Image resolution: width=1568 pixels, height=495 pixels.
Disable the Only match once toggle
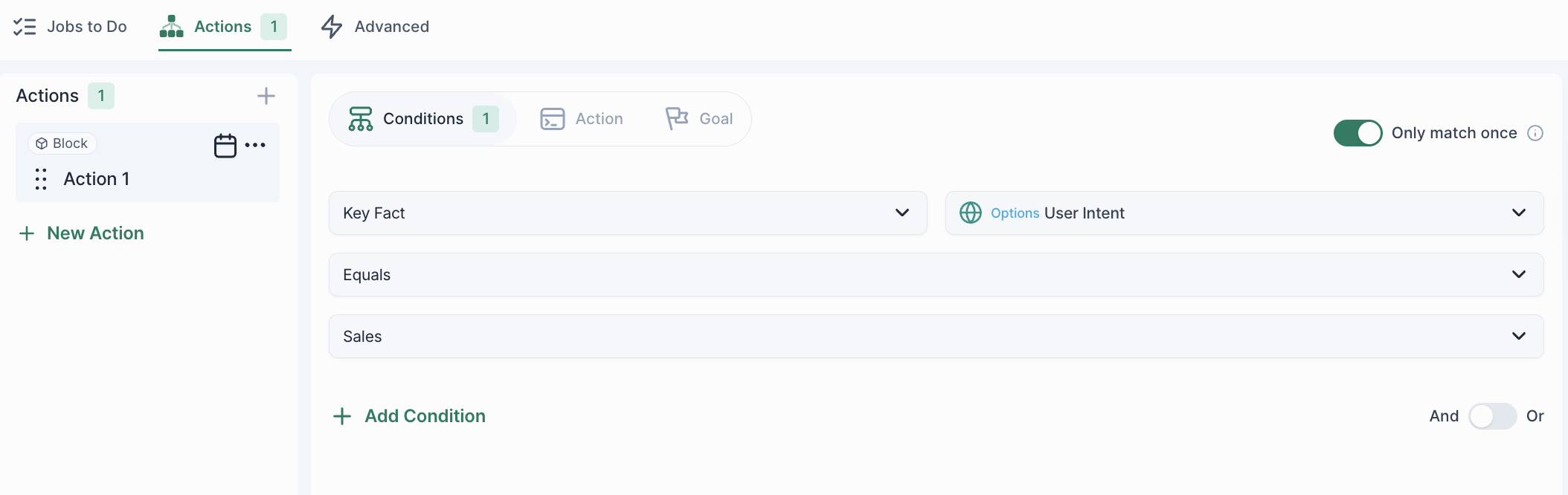coord(1357,133)
